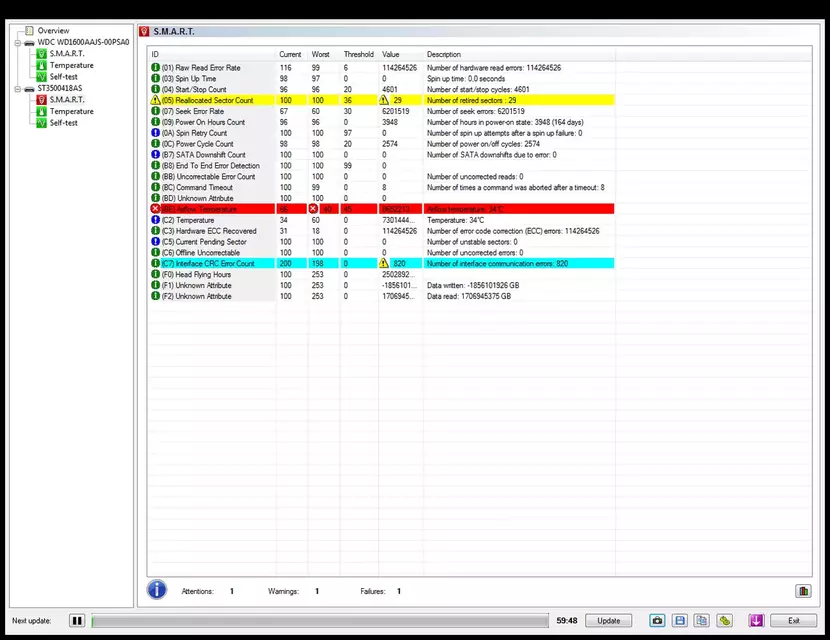The image size is (830, 640).
Task: Click the bar chart graph icon
Action: click(x=803, y=591)
